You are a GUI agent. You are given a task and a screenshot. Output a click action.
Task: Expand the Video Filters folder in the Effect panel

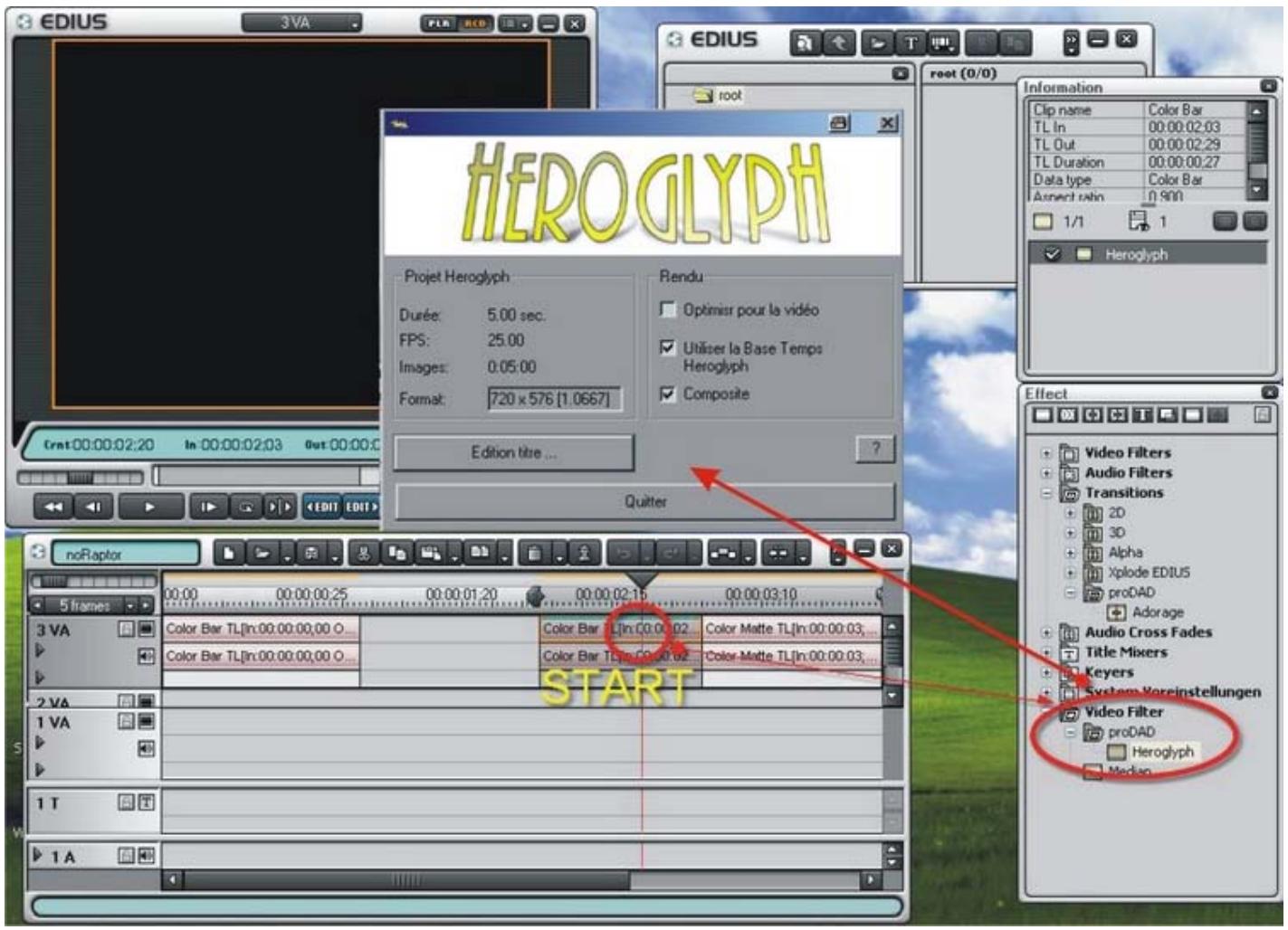click(x=1047, y=452)
